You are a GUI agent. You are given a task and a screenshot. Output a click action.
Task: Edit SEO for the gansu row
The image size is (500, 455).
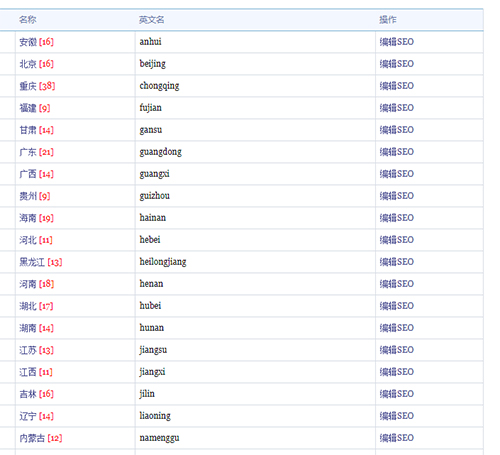[x=397, y=130]
